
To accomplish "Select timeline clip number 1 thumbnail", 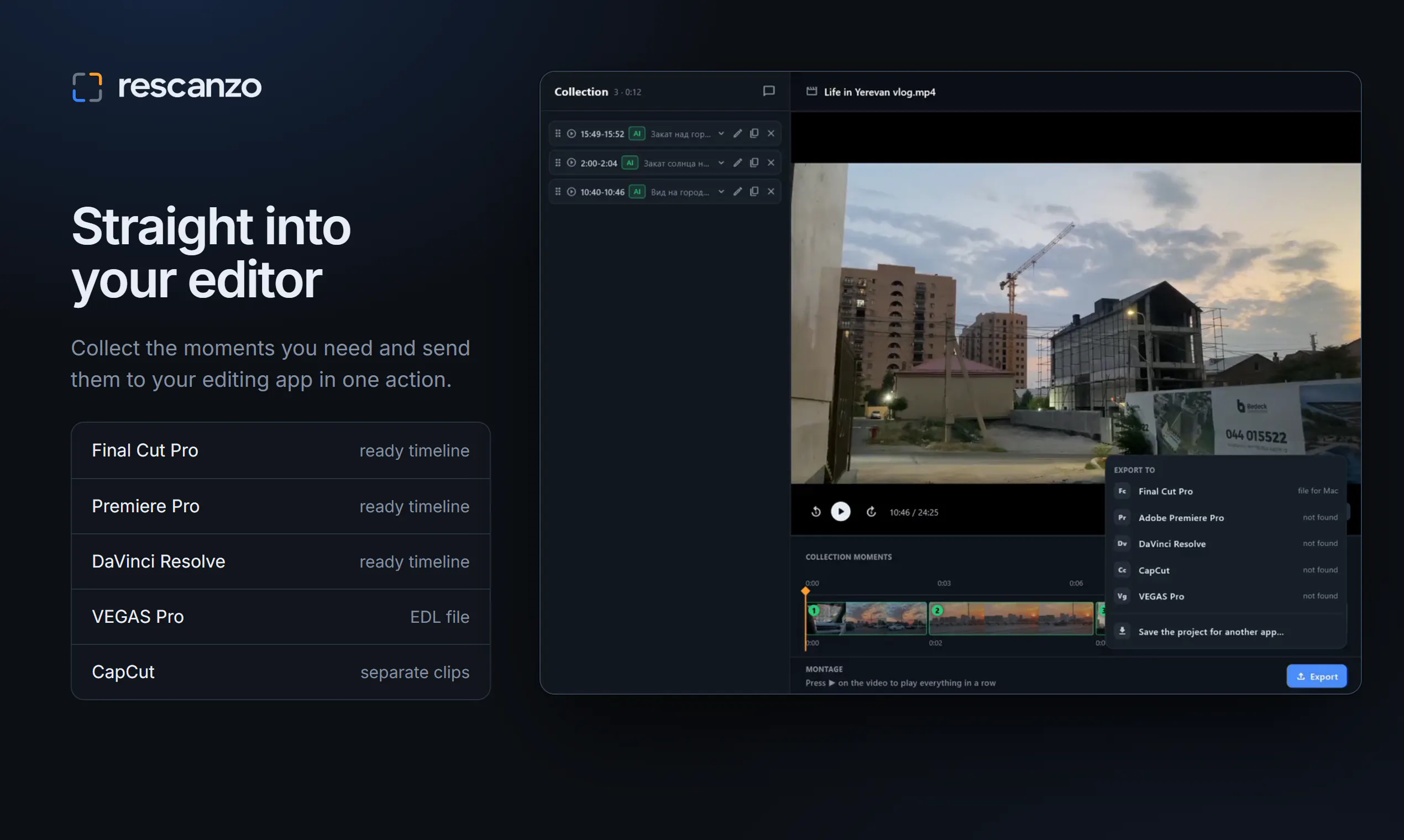I will [x=867, y=618].
